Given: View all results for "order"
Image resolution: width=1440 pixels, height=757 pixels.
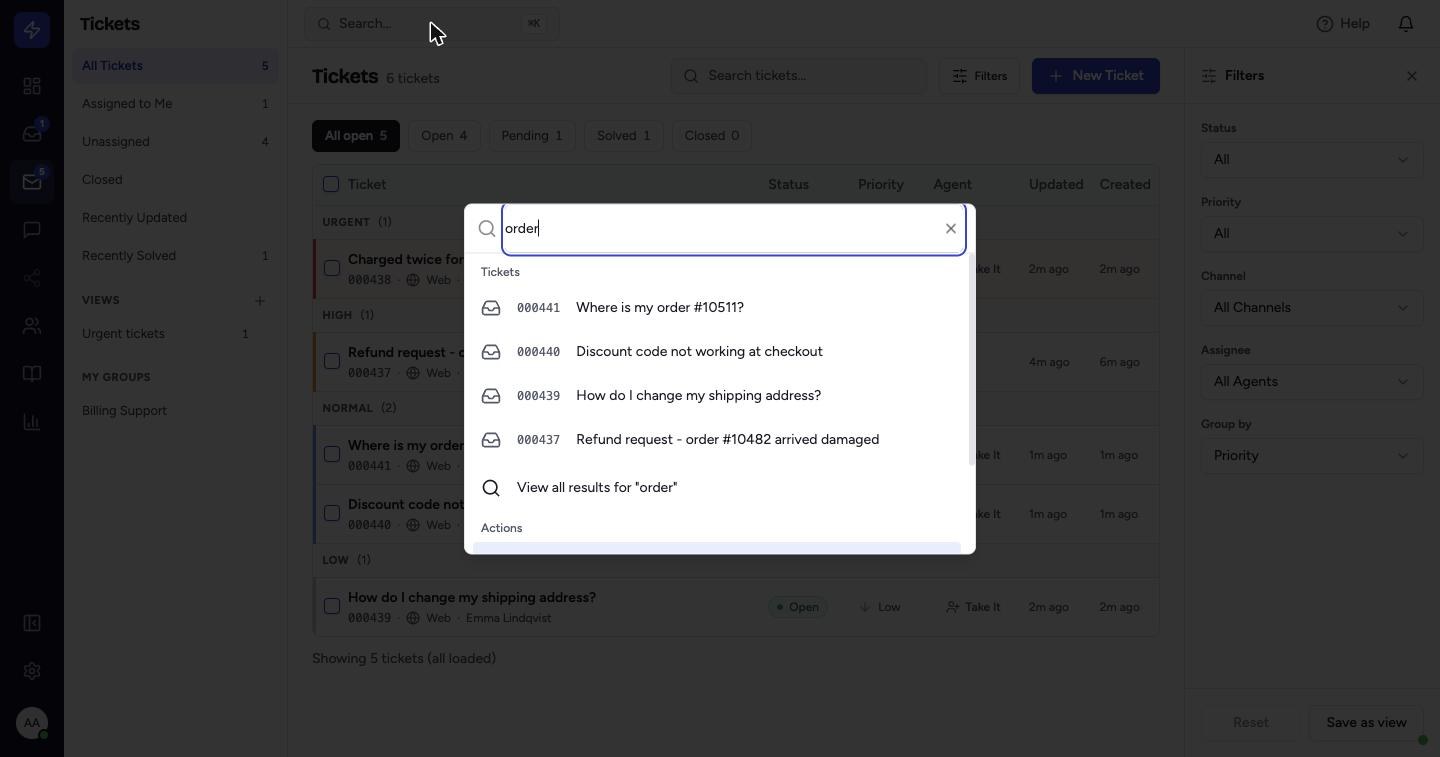Looking at the screenshot, I should click(717, 488).
